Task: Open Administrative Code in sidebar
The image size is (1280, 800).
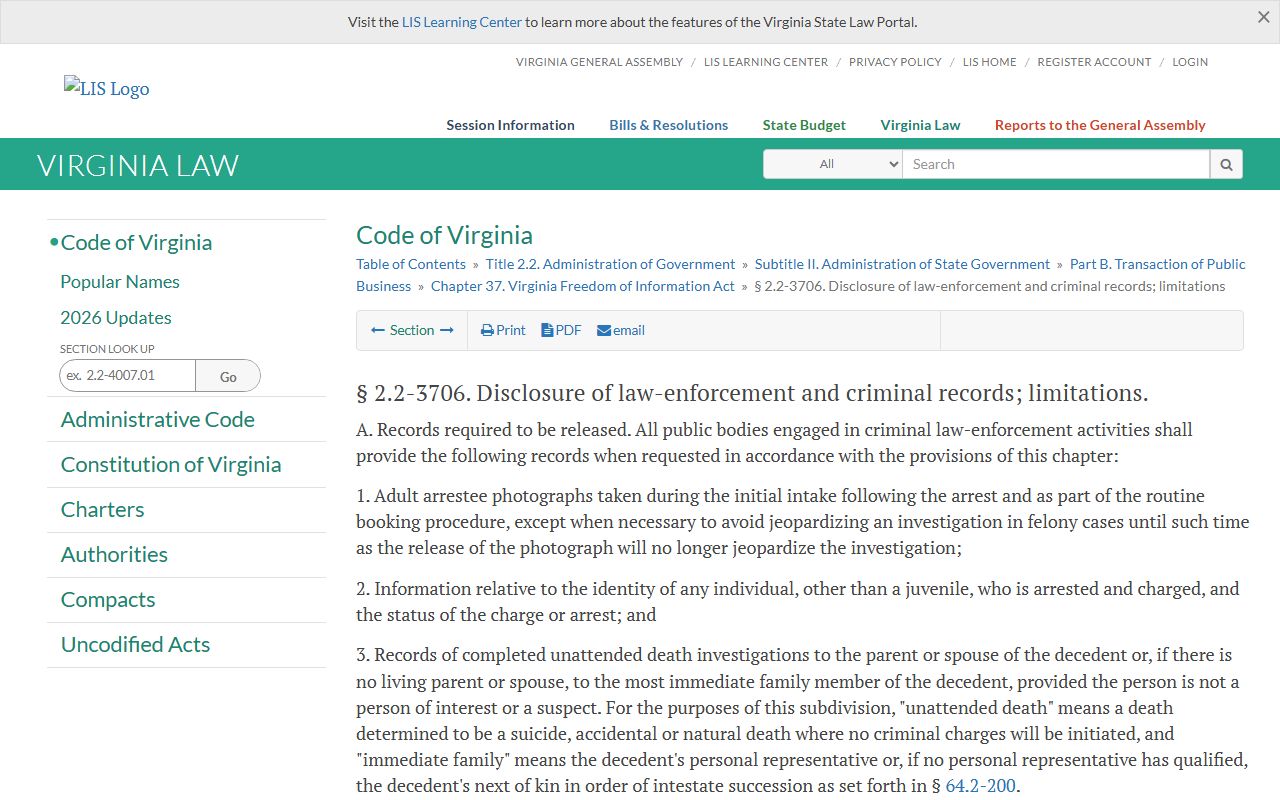Action: (158, 420)
